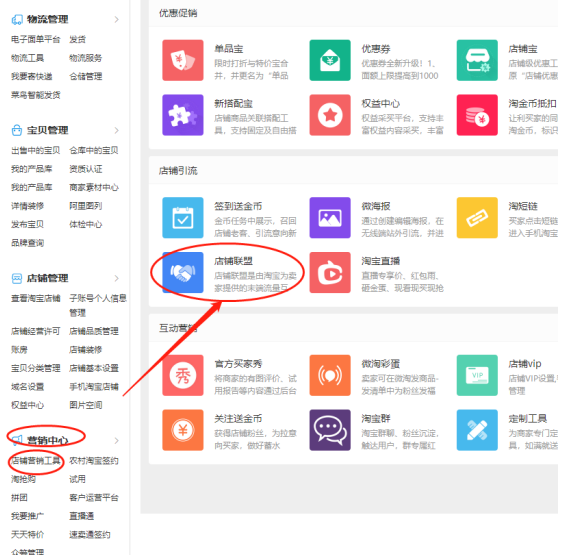Open 店铺经营许可 link
This screenshot has width=576, height=555.
(x=36, y=331)
